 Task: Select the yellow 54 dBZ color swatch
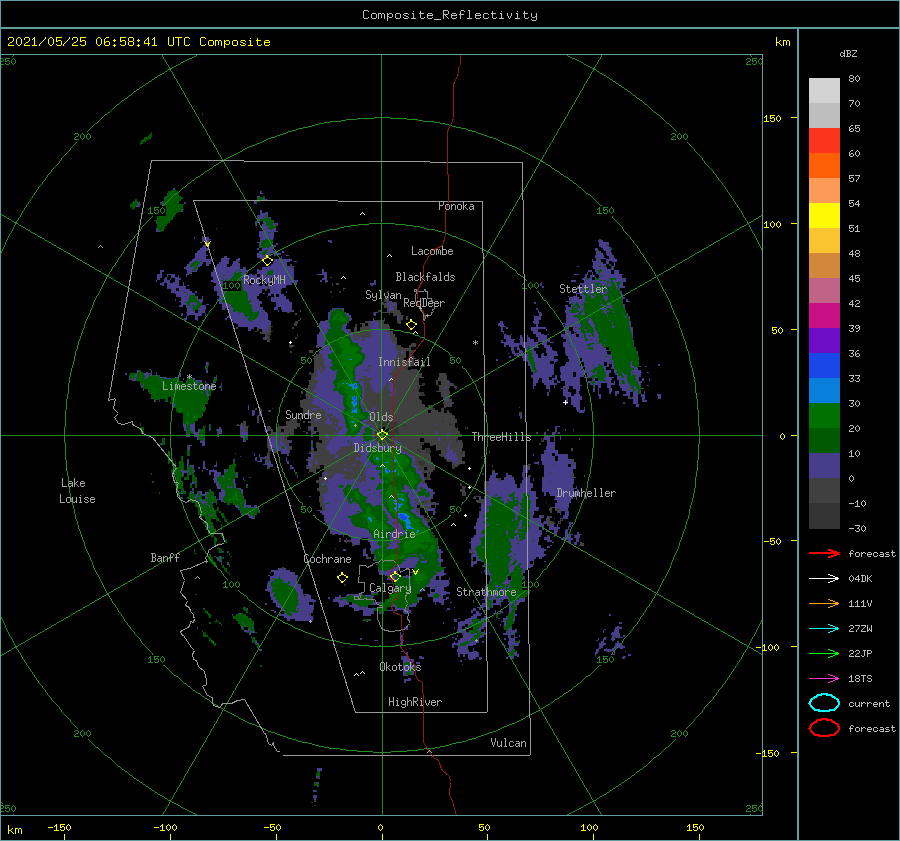click(x=824, y=215)
